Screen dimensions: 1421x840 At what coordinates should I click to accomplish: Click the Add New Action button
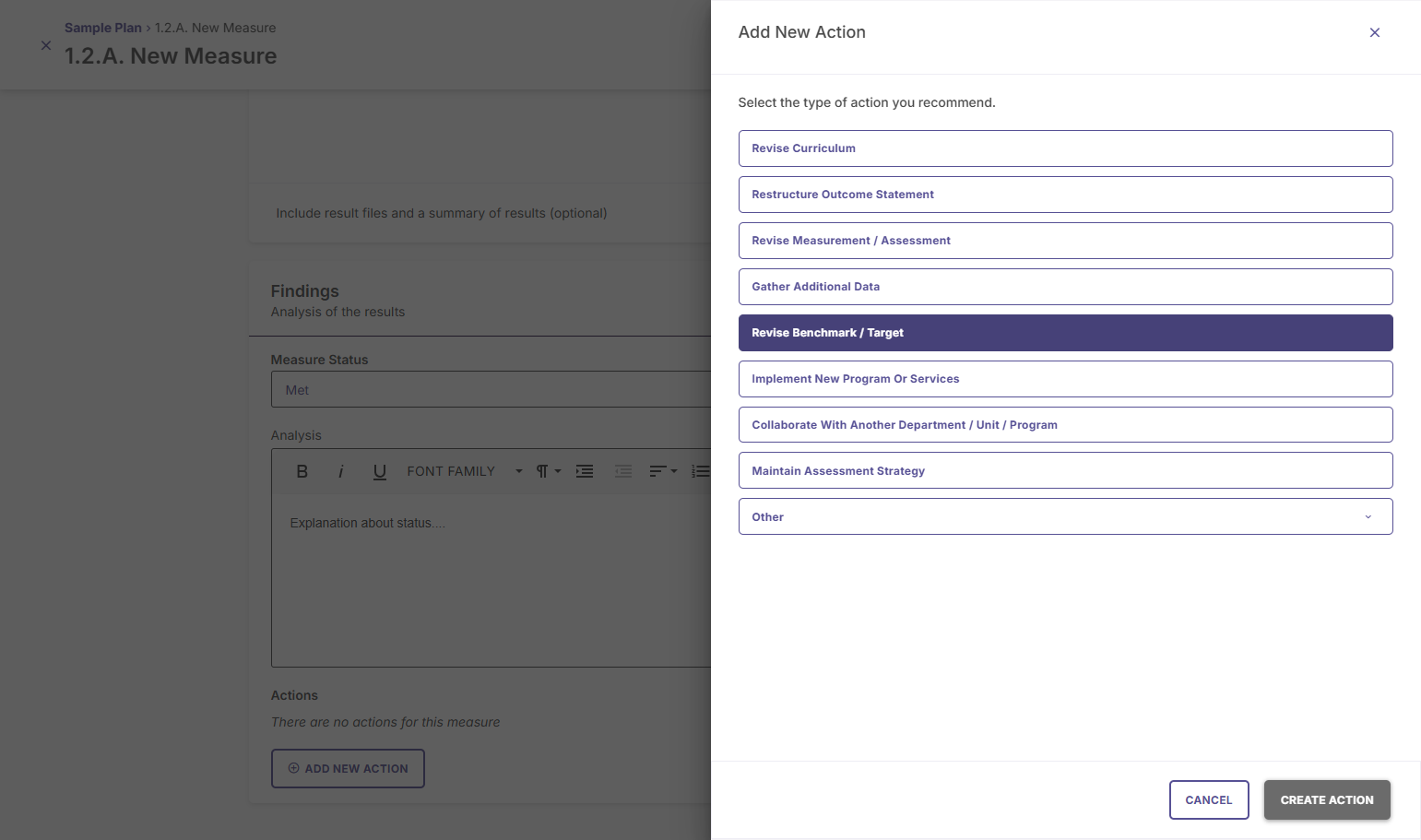click(348, 768)
